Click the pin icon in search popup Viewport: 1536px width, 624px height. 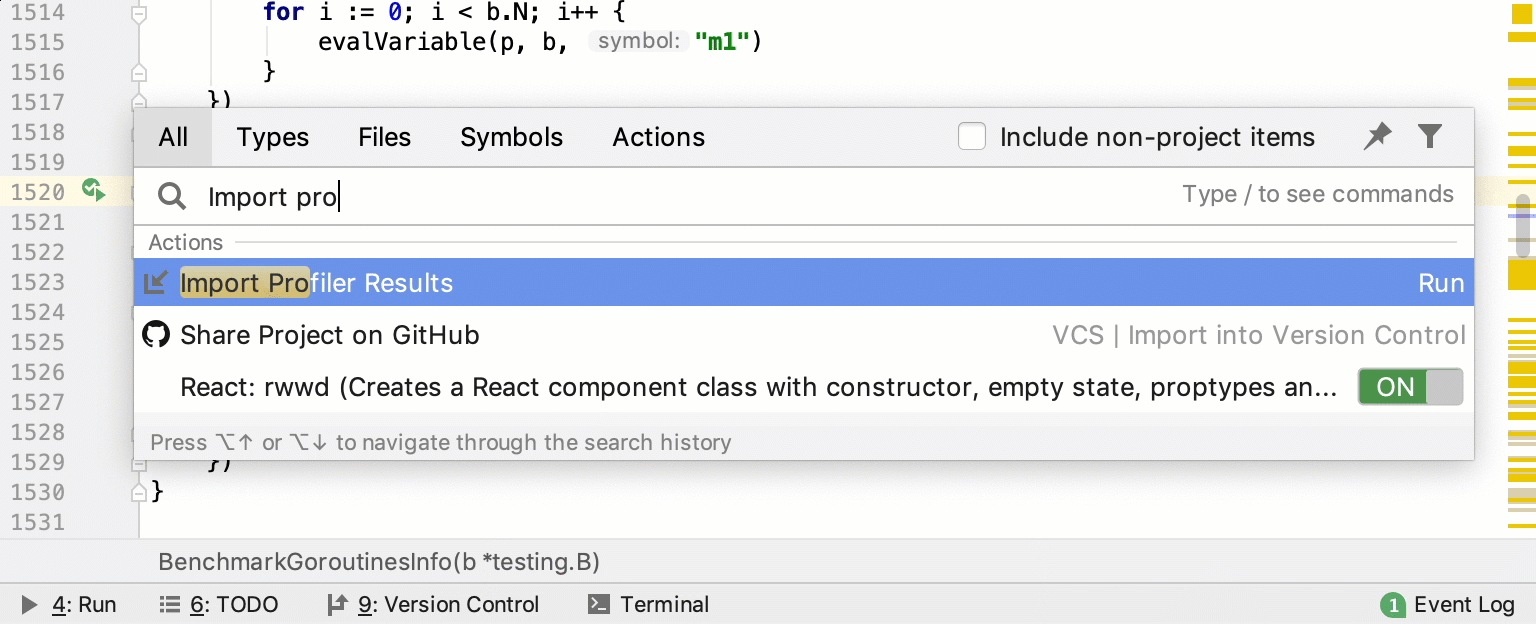click(x=1377, y=136)
